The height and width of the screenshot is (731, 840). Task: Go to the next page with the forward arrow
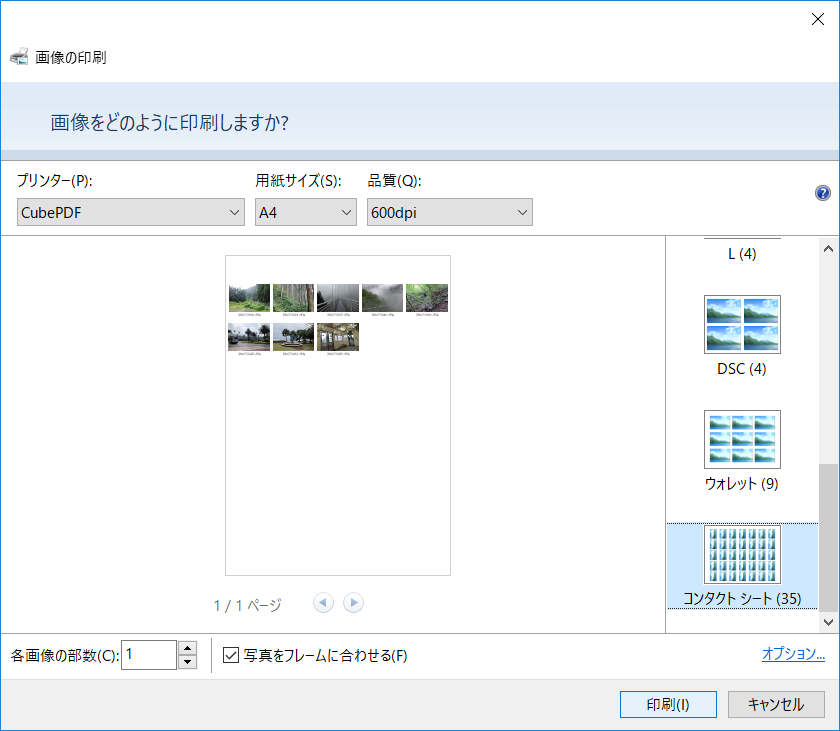click(353, 602)
